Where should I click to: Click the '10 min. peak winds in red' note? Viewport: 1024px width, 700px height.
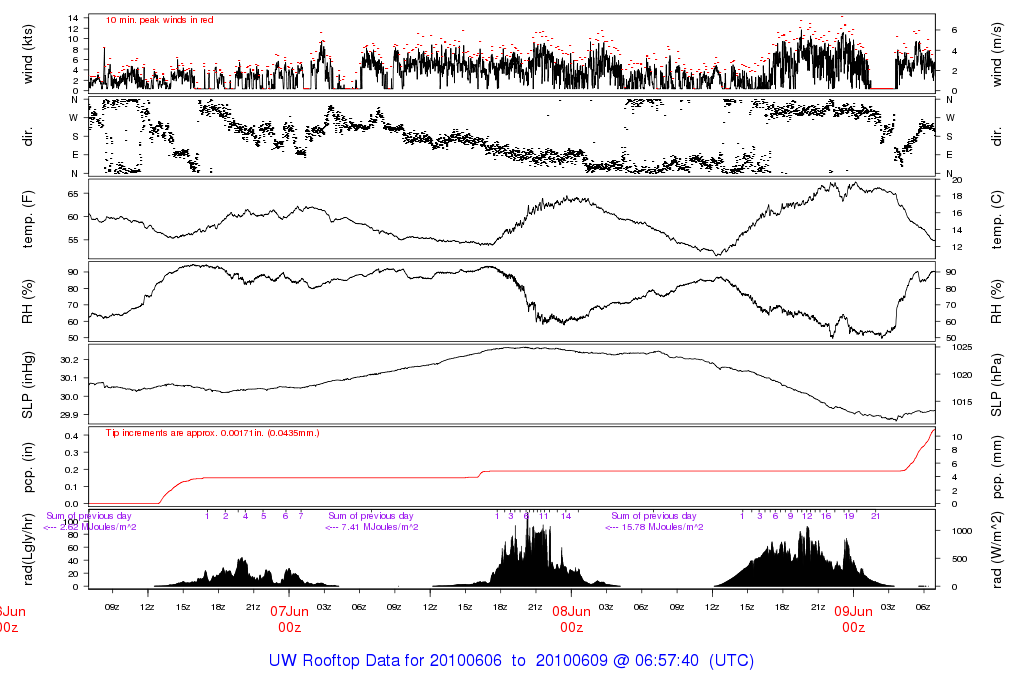pyautogui.click(x=159, y=20)
